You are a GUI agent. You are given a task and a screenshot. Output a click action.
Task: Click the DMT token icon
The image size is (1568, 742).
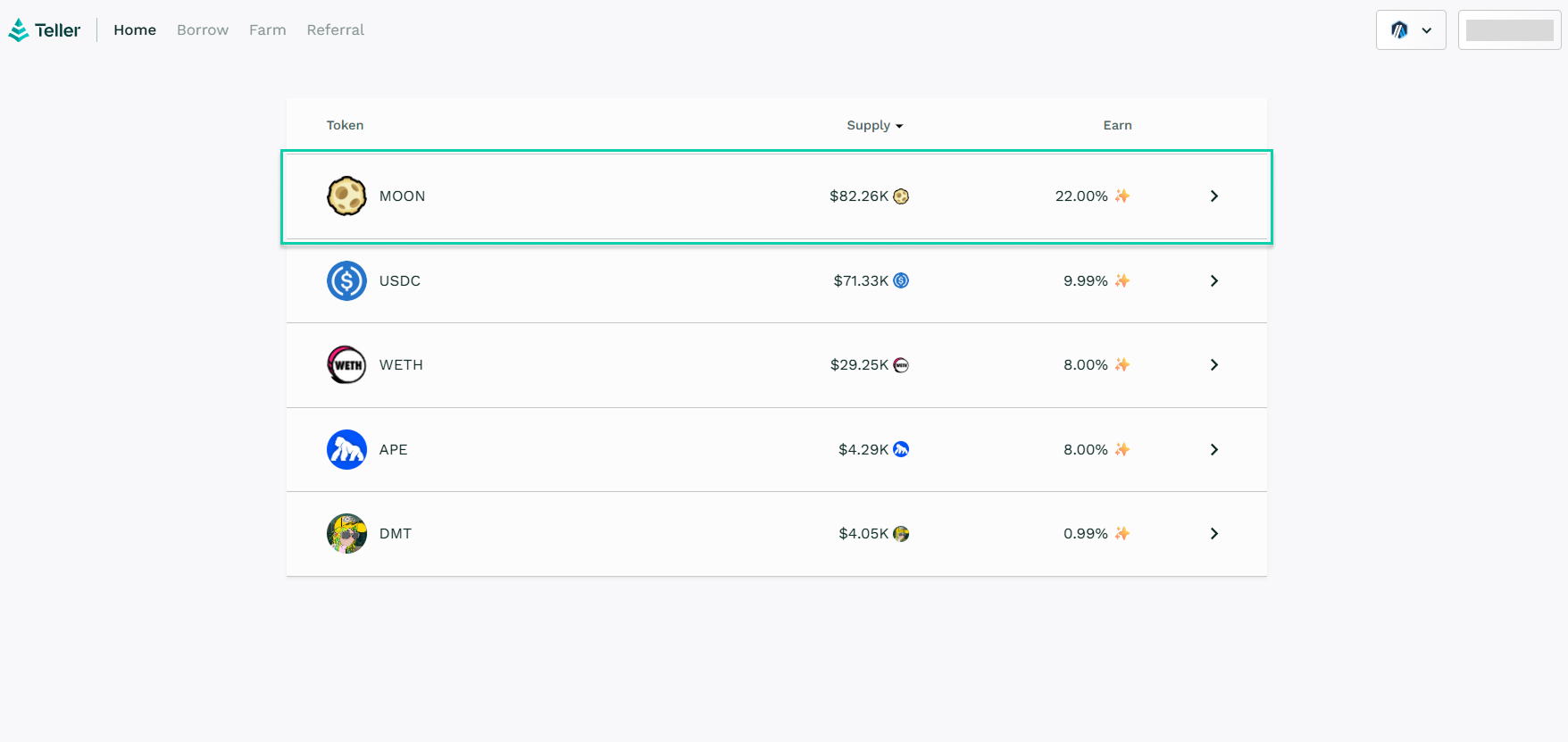(x=346, y=534)
